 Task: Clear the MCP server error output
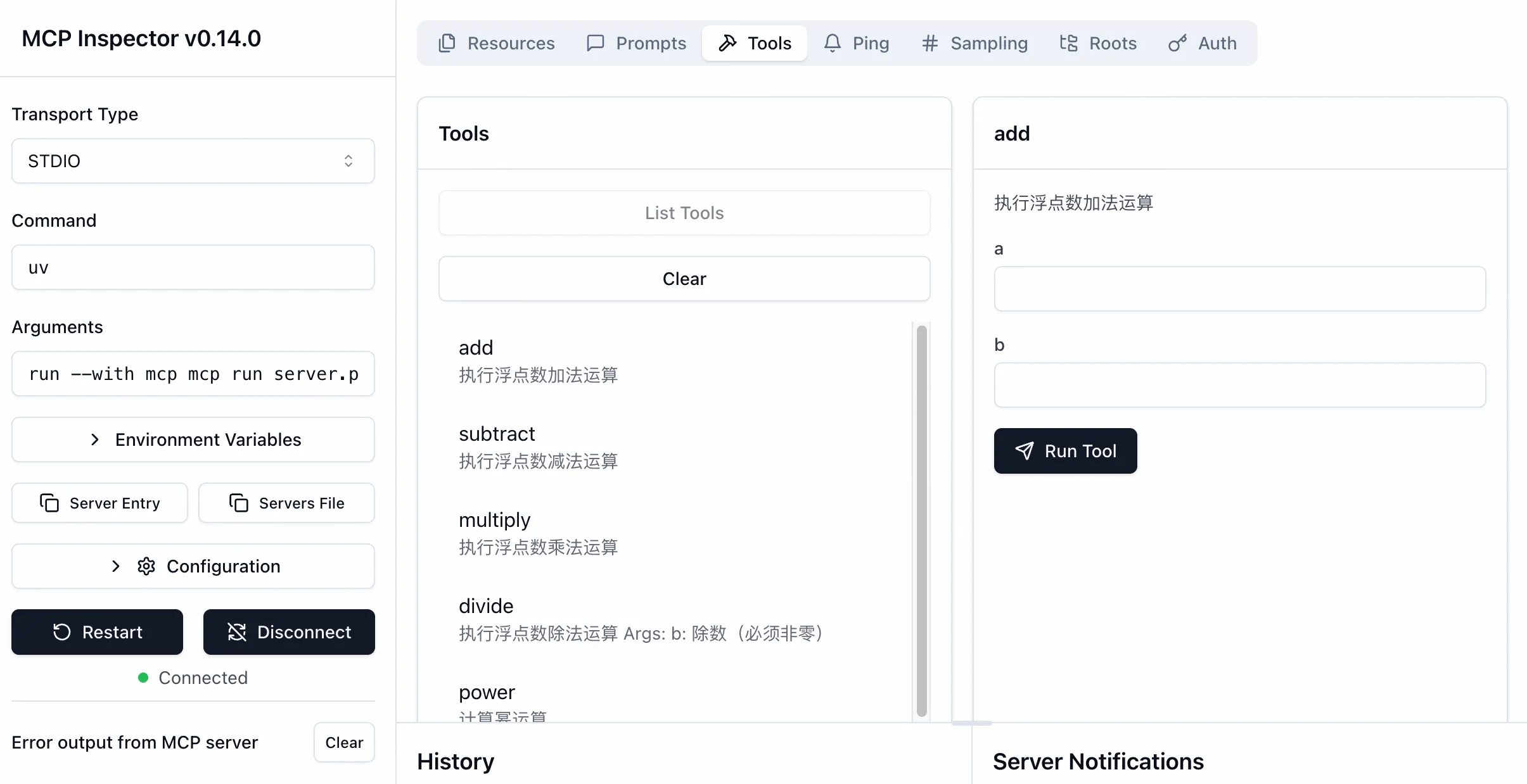click(x=344, y=742)
